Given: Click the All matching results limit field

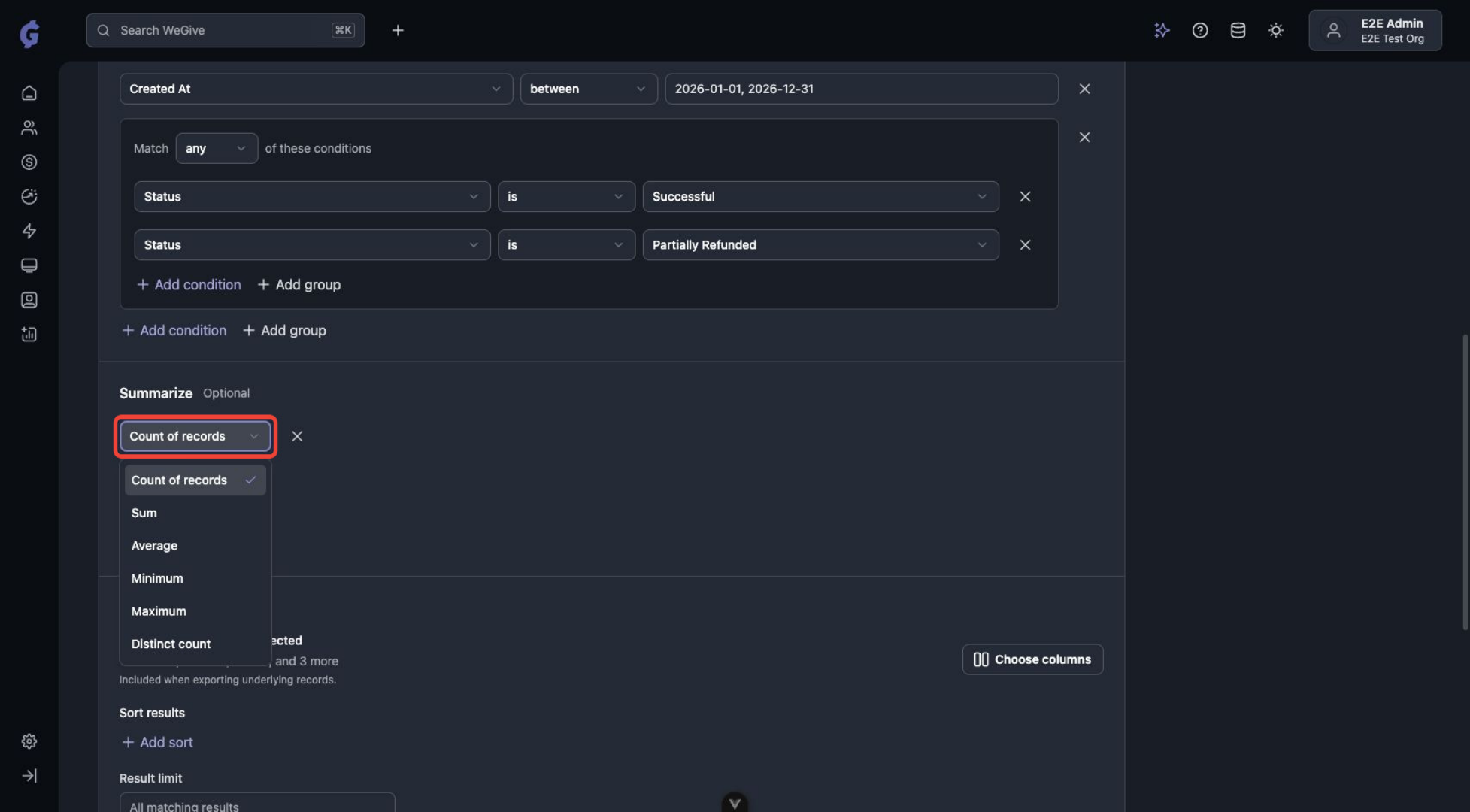Looking at the screenshot, I should (257, 803).
